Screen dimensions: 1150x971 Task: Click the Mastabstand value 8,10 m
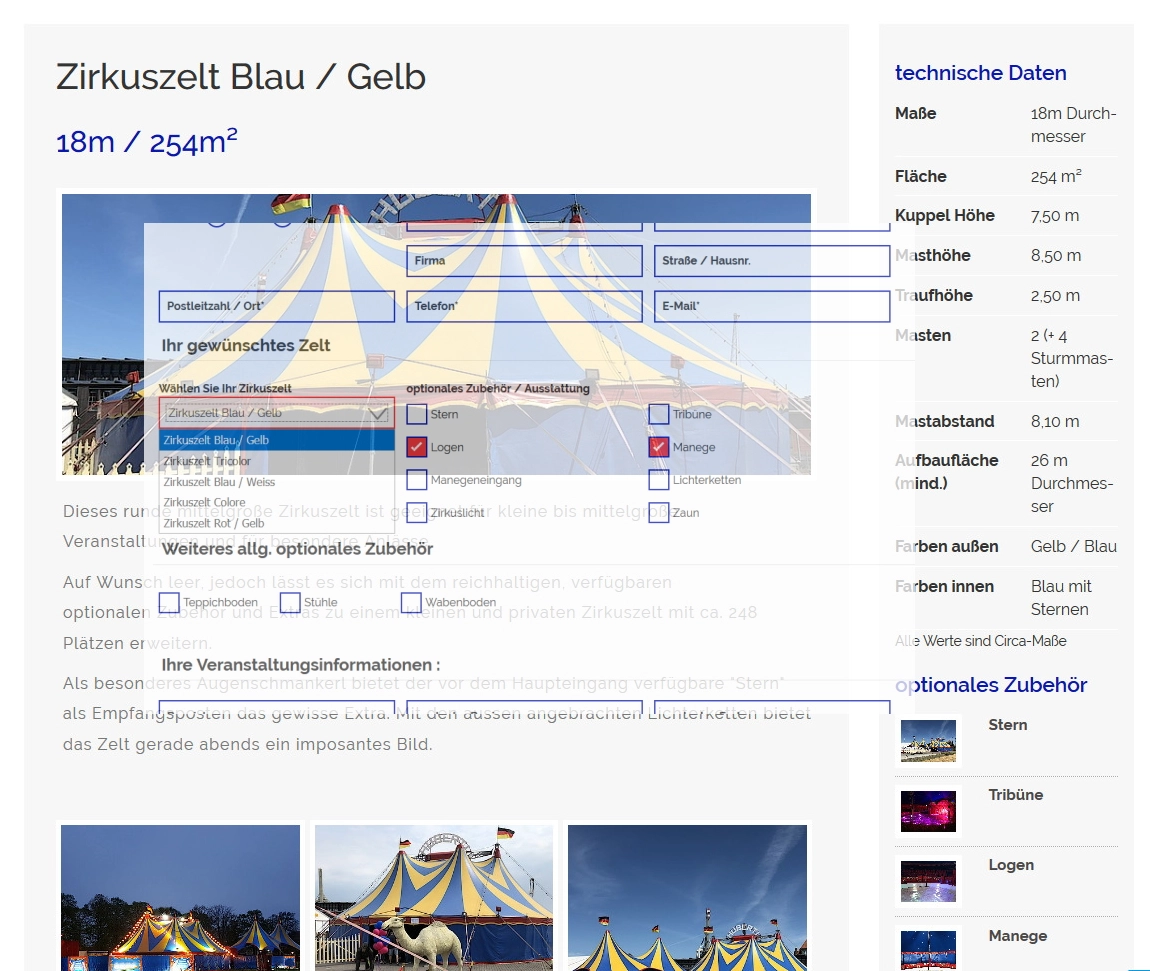(x=1055, y=421)
